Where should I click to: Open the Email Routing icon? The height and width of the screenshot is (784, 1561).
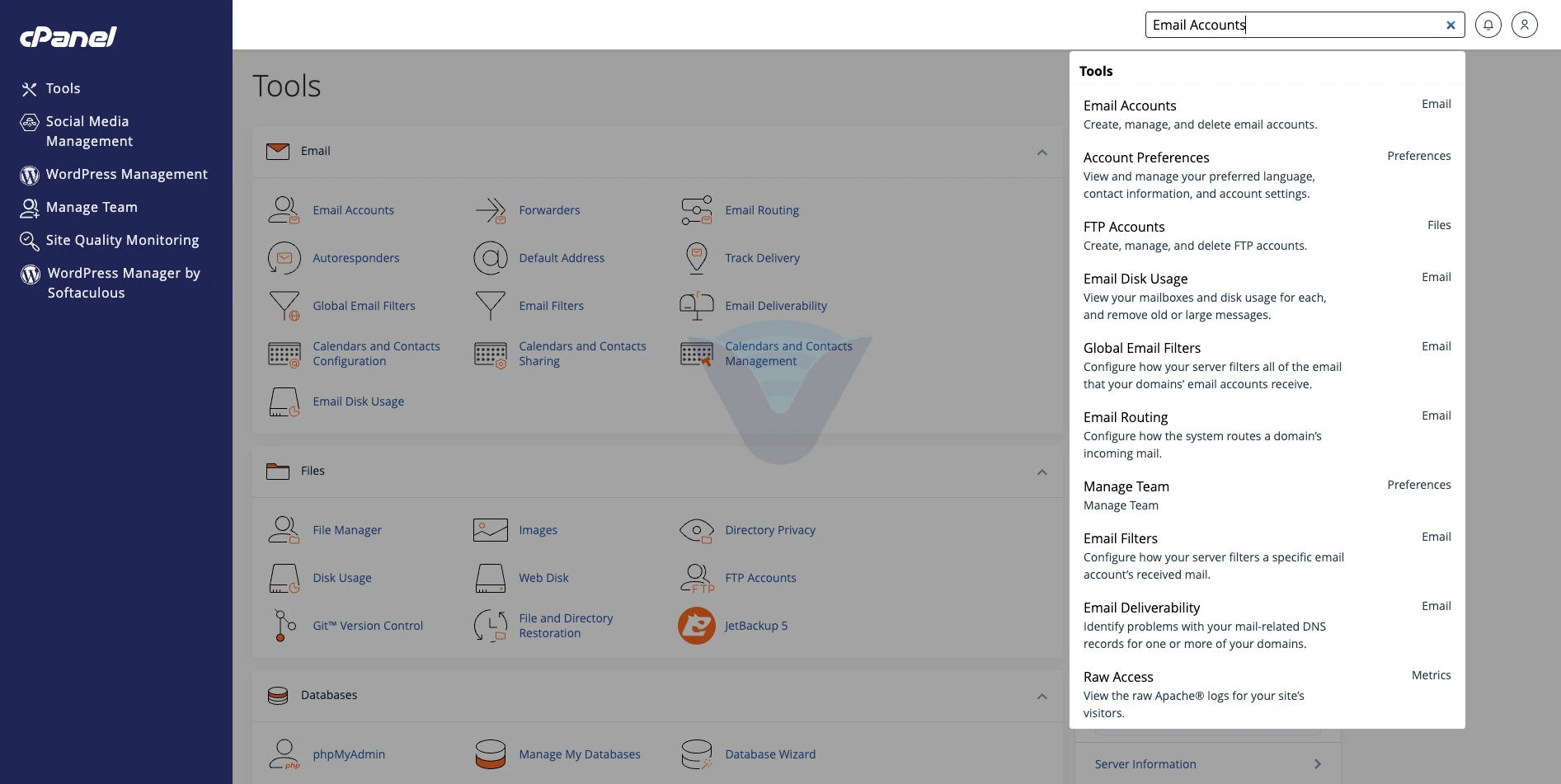[x=697, y=210]
